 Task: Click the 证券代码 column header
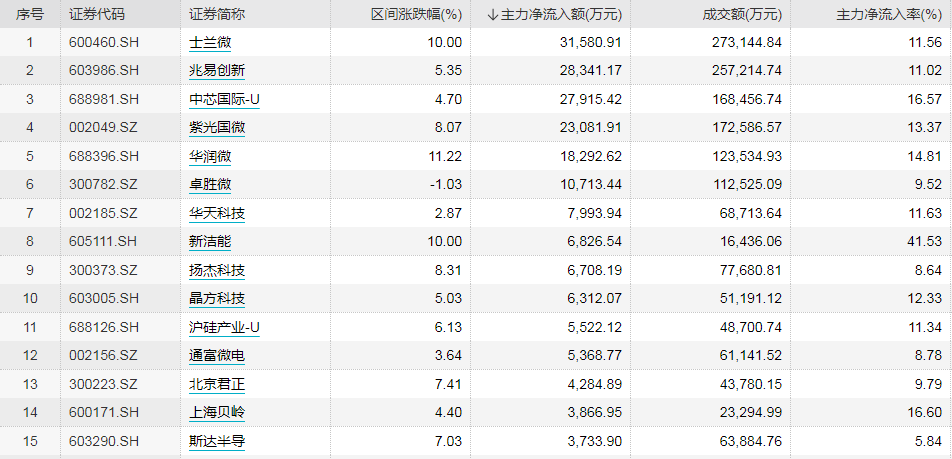pyautogui.click(x=93, y=15)
